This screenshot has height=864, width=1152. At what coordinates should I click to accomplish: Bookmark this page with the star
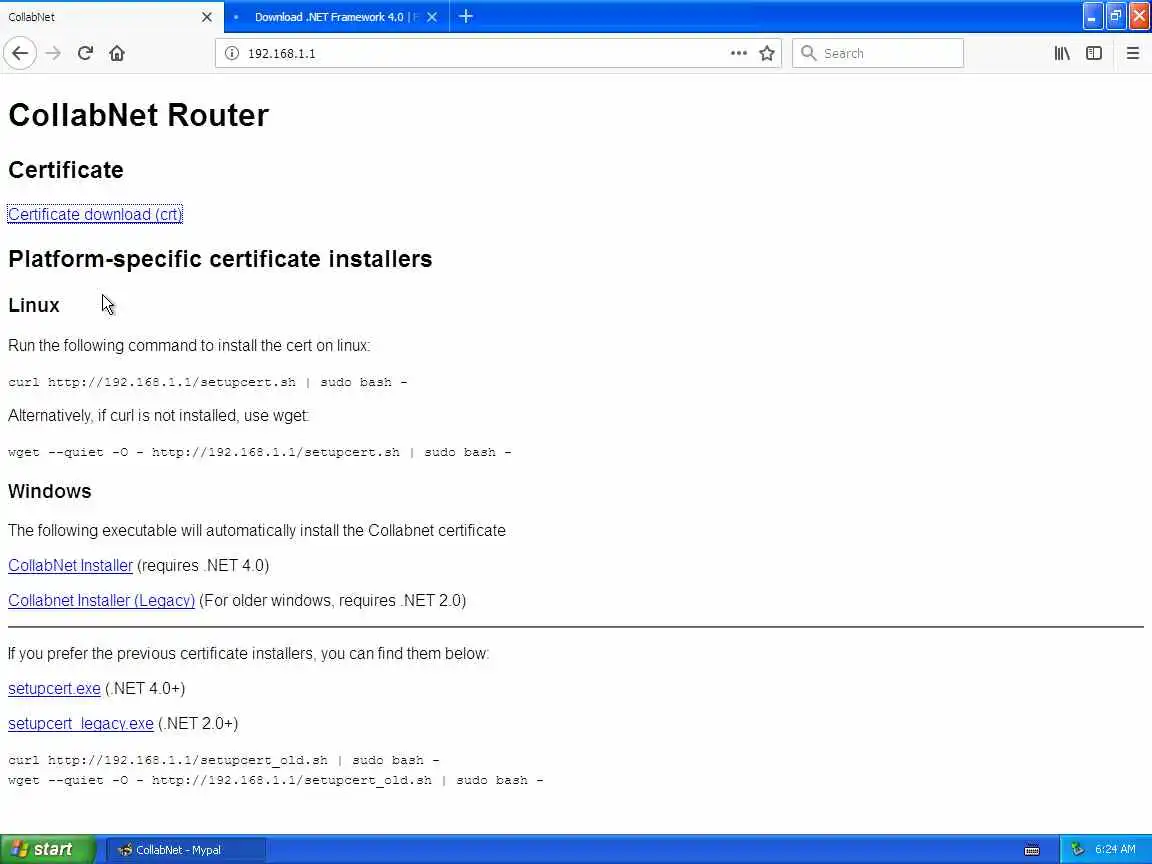tap(767, 53)
